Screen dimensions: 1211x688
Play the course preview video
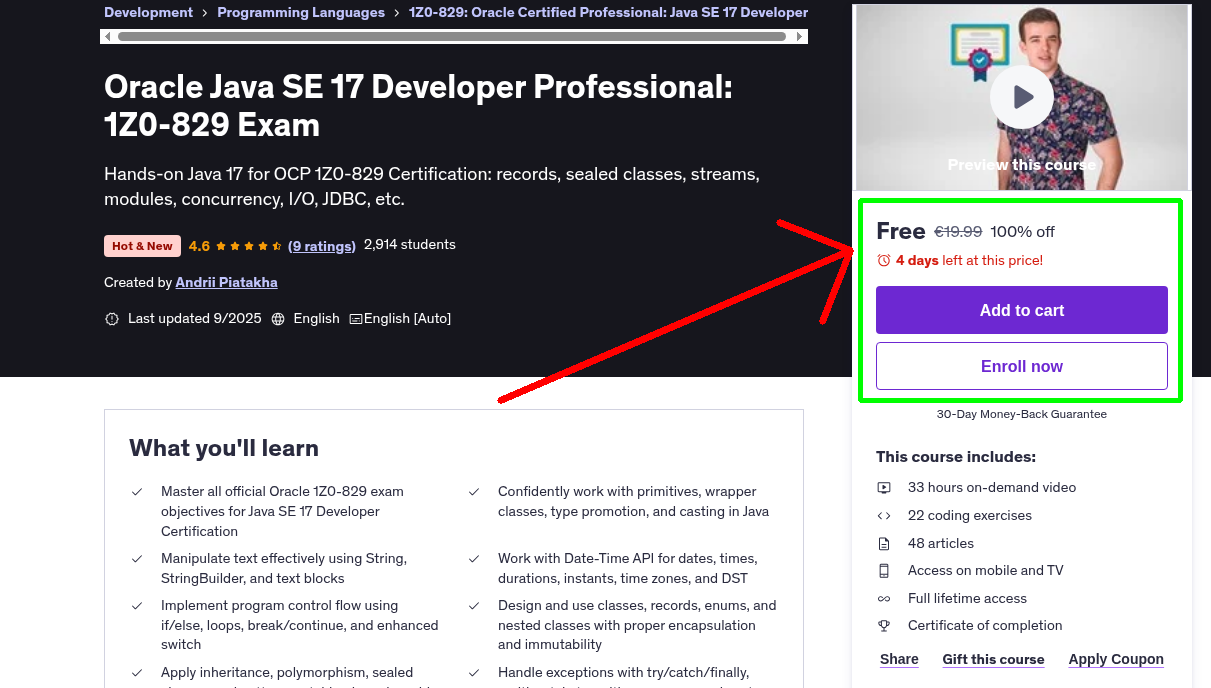point(1021,97)
